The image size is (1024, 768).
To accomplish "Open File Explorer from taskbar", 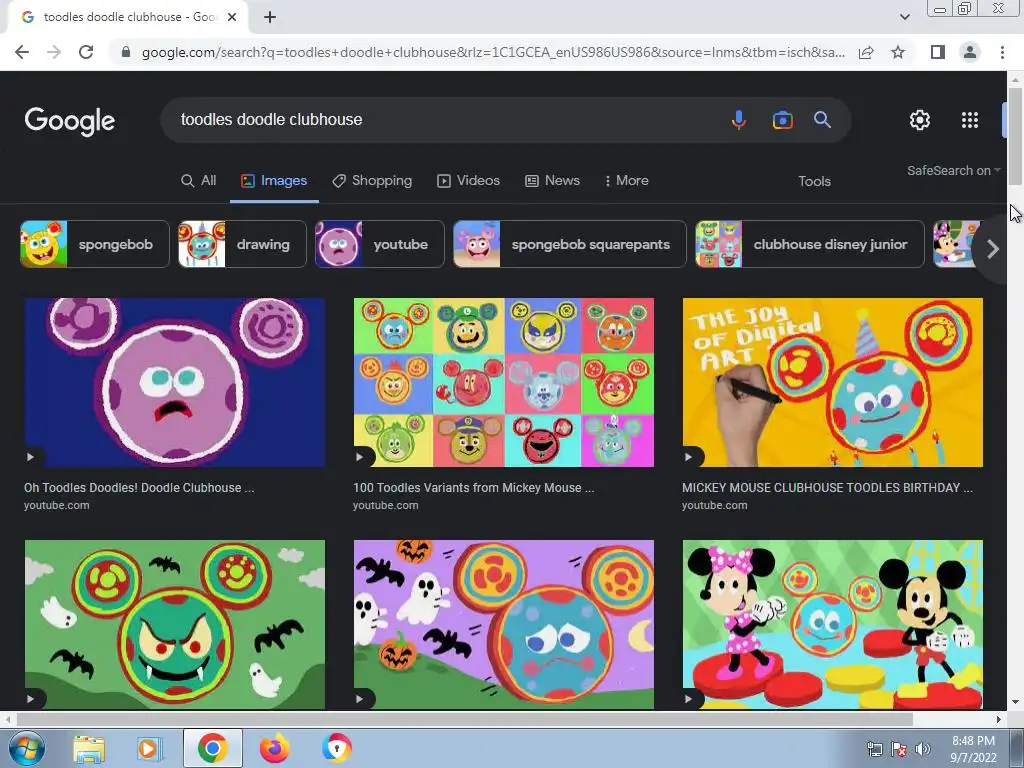I will pyautogui.click(x=89, y=748).
